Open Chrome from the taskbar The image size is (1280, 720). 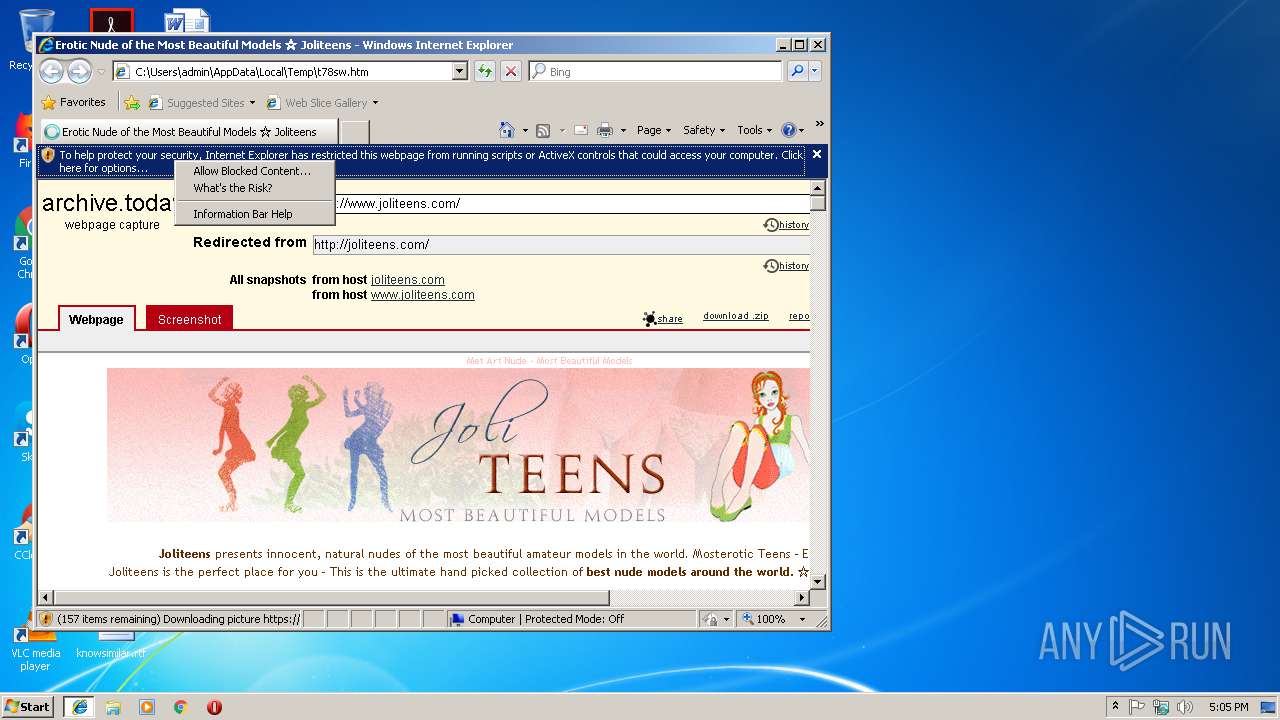[180, 706]
